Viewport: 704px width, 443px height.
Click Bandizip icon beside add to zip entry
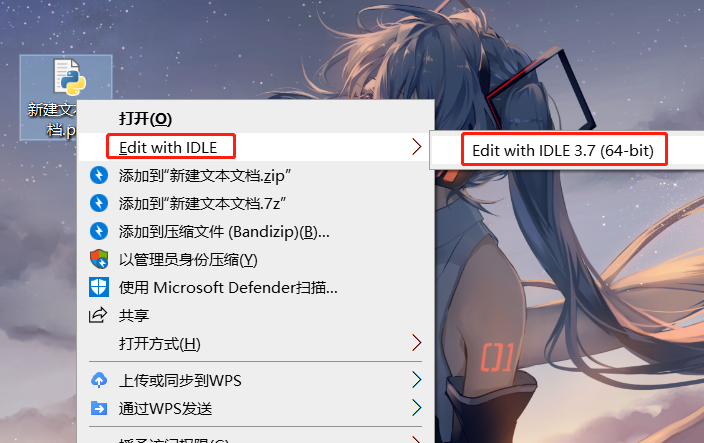(x=99, y=175)
